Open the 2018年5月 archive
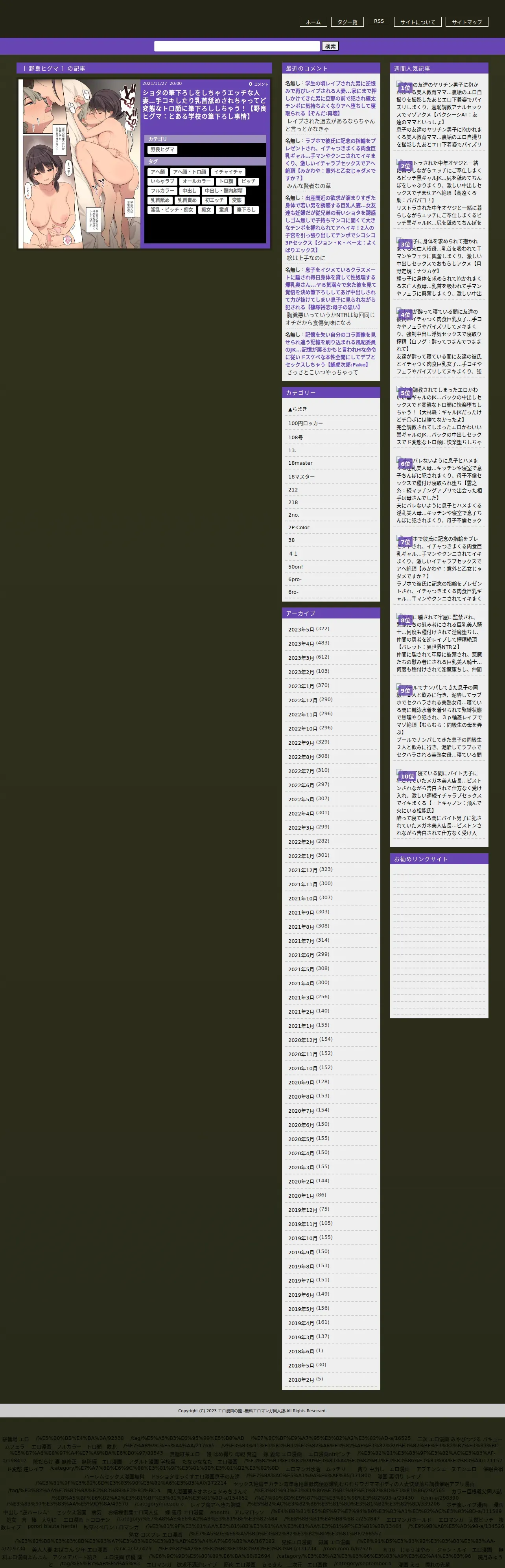505x1568 pixels. [x=301, y=1366]
